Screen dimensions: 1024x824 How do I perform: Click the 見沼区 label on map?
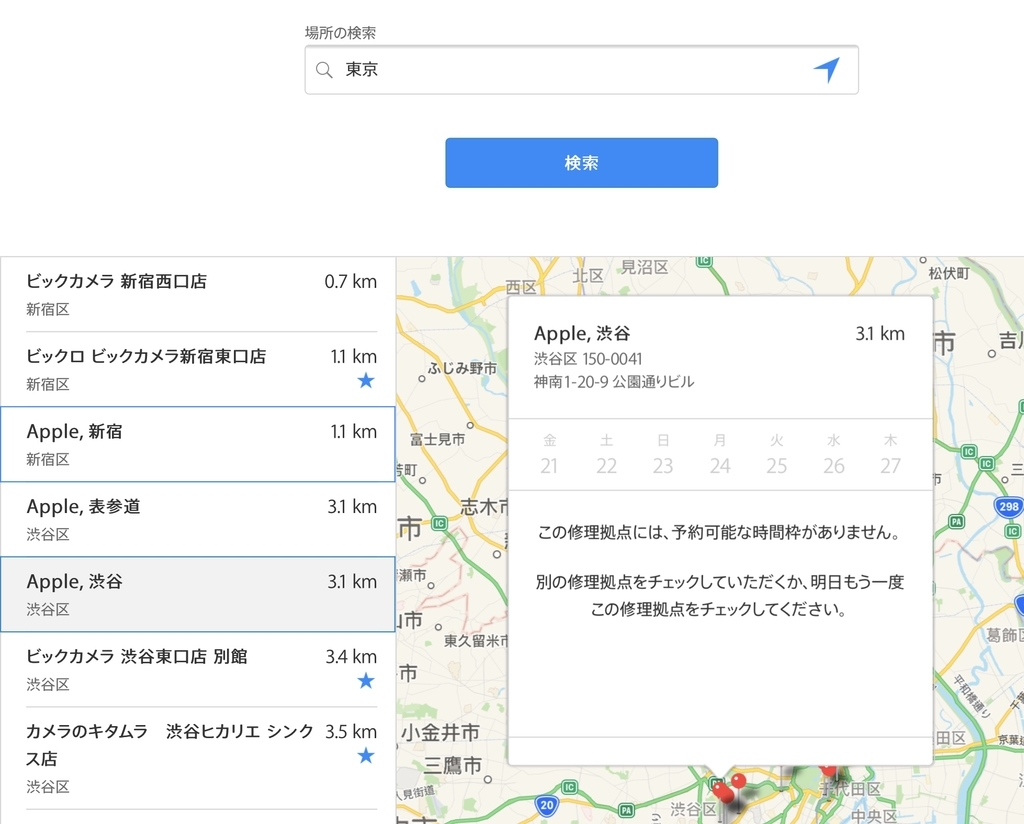pos(644,267)
